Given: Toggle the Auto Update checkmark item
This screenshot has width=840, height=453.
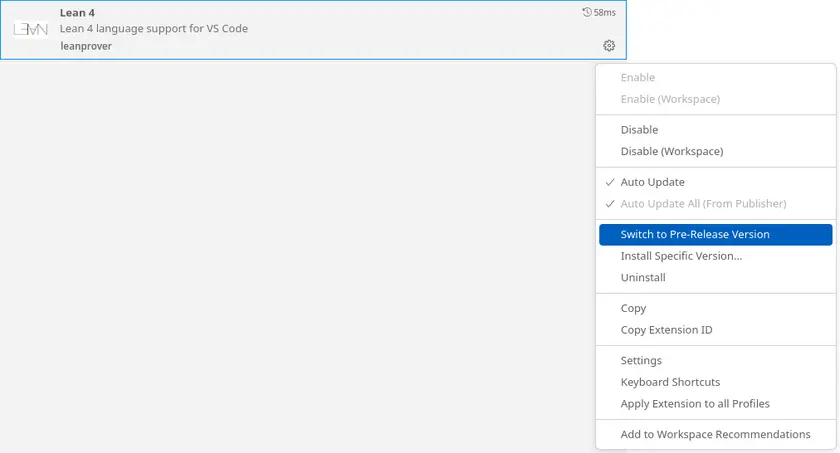Looking at the screenshot, I should point(716,182).
